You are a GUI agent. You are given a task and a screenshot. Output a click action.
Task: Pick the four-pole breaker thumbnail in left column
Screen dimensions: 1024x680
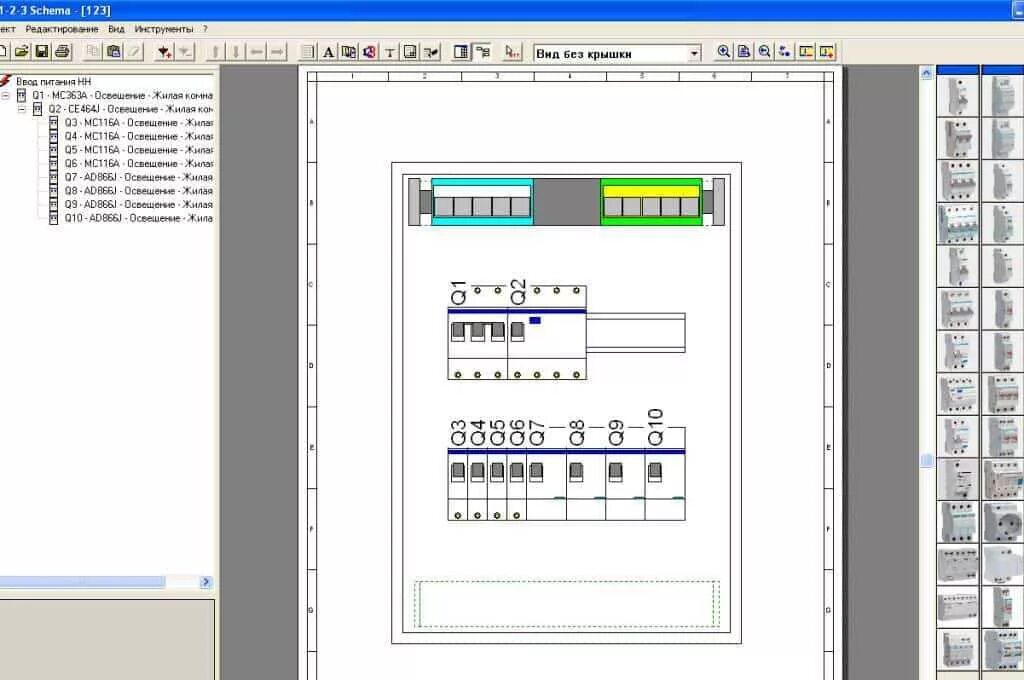[x=957, y=223]
